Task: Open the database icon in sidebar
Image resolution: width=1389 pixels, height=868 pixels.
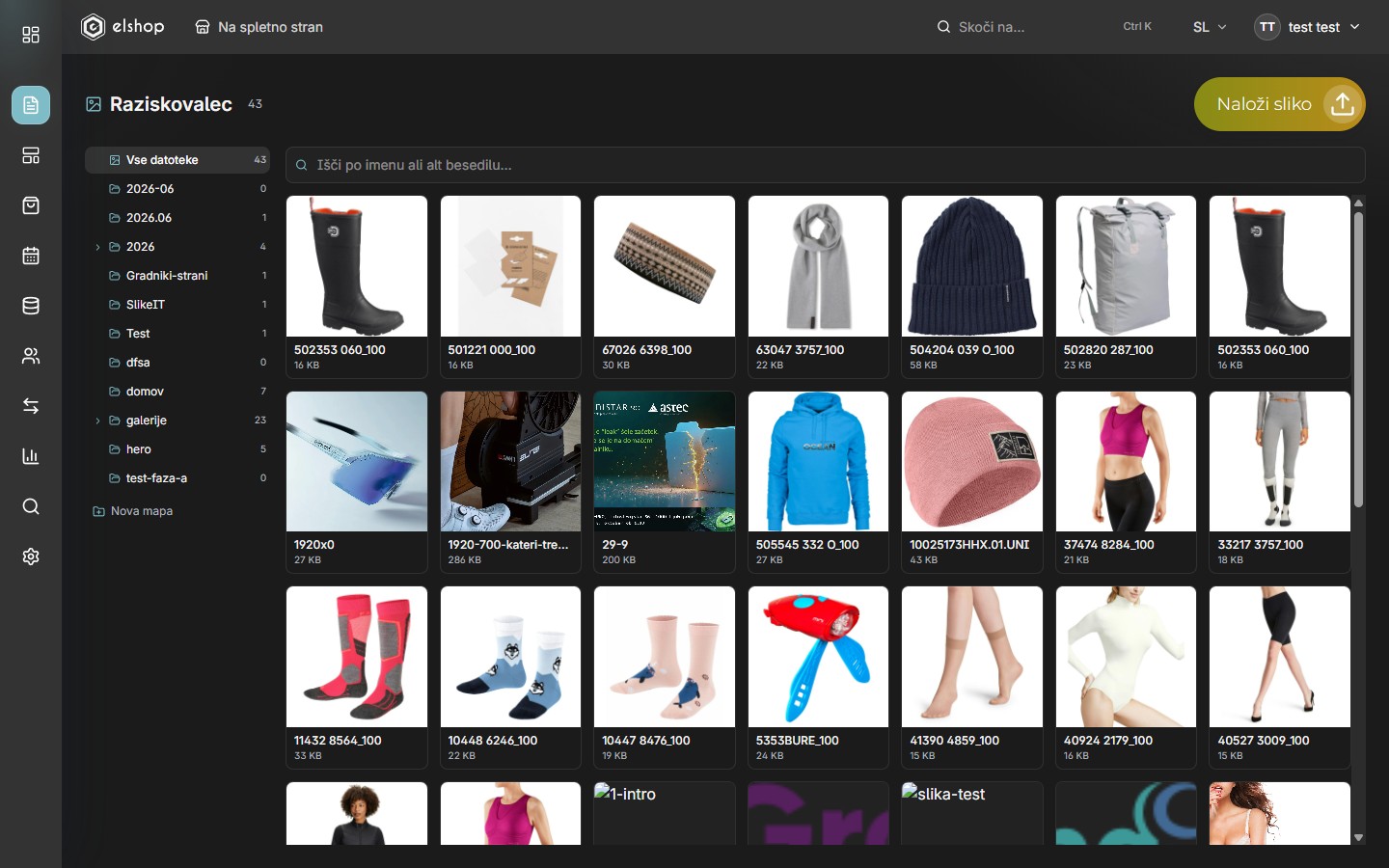Action: 31,306
